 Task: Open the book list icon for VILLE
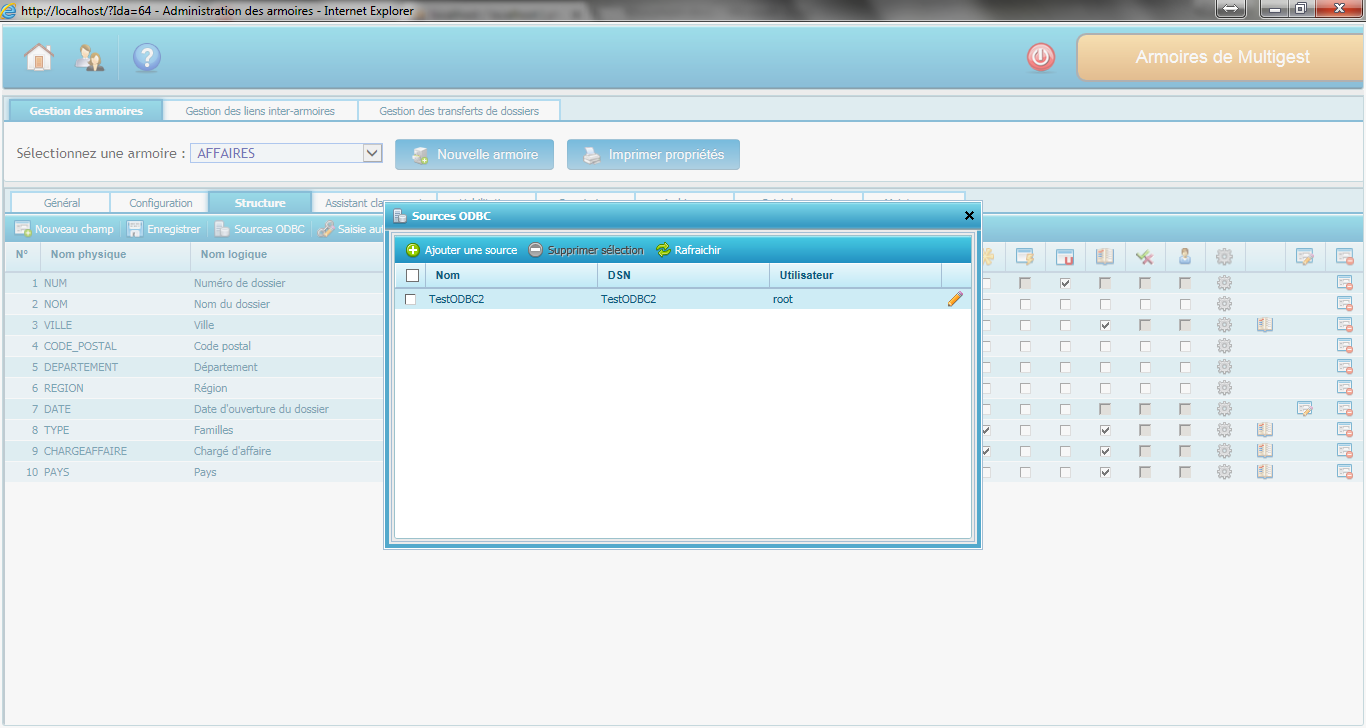1264,325
